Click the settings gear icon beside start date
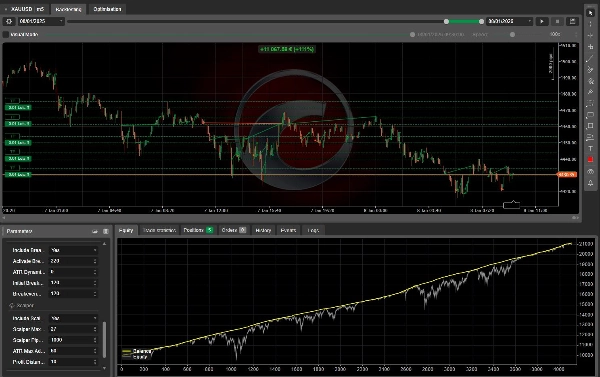600x377 pixels. pyautogui.click(x=9, y=21)
